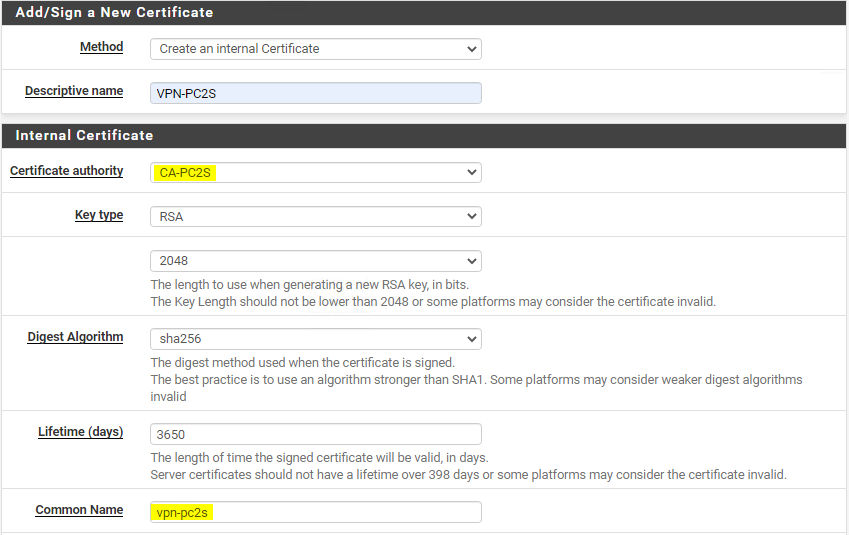The image size is (849, 535).
Task: Open the Method dropdown
Action: click(x=316, y=49)
